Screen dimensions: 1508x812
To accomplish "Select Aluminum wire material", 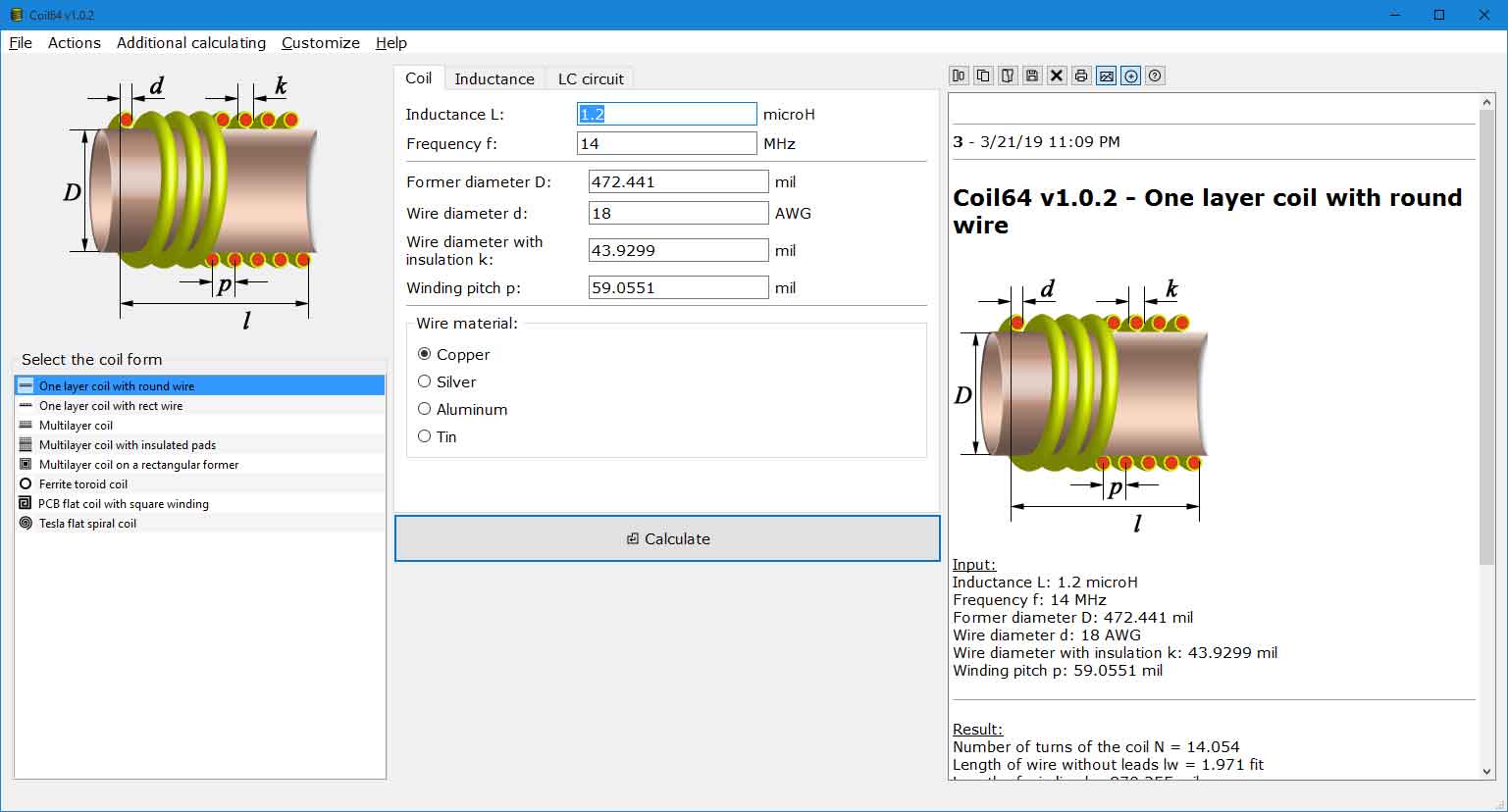I will (x=462, y=409).
